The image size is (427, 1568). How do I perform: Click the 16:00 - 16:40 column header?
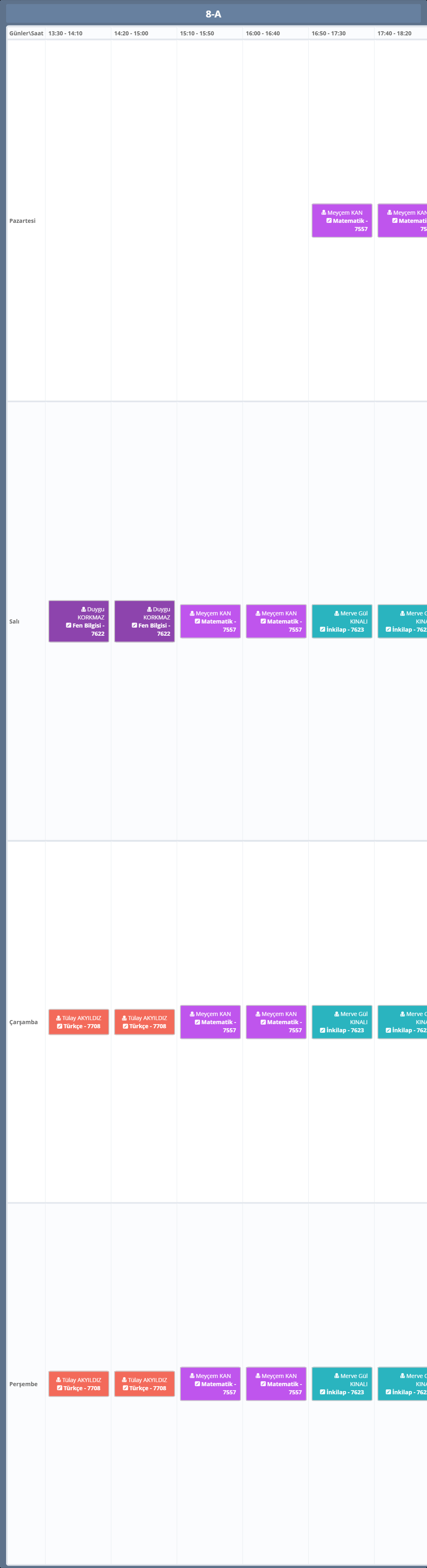tap(263, 33)
